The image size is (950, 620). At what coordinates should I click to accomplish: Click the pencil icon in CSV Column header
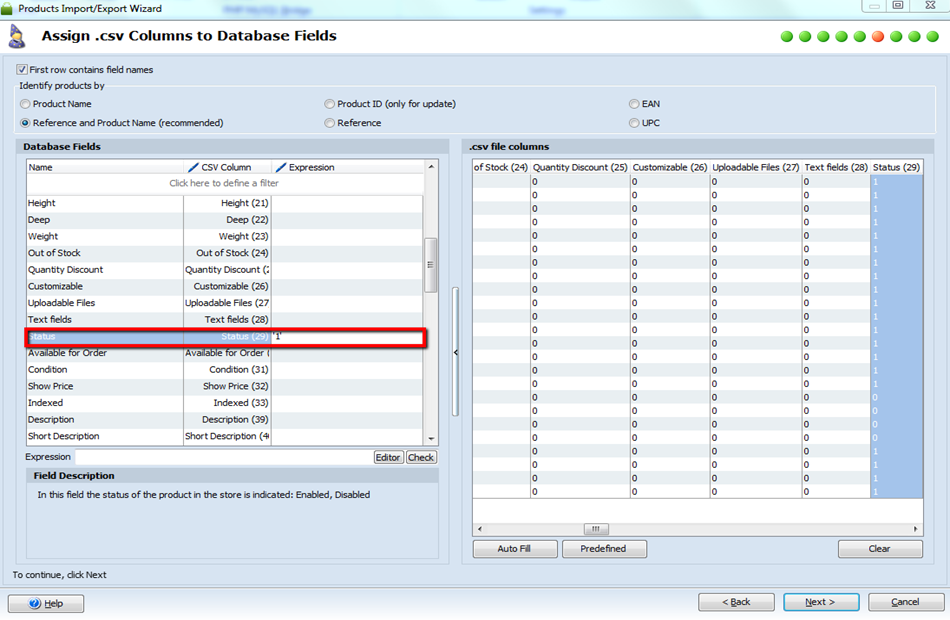pyautogui.click(x=194, y=167)
